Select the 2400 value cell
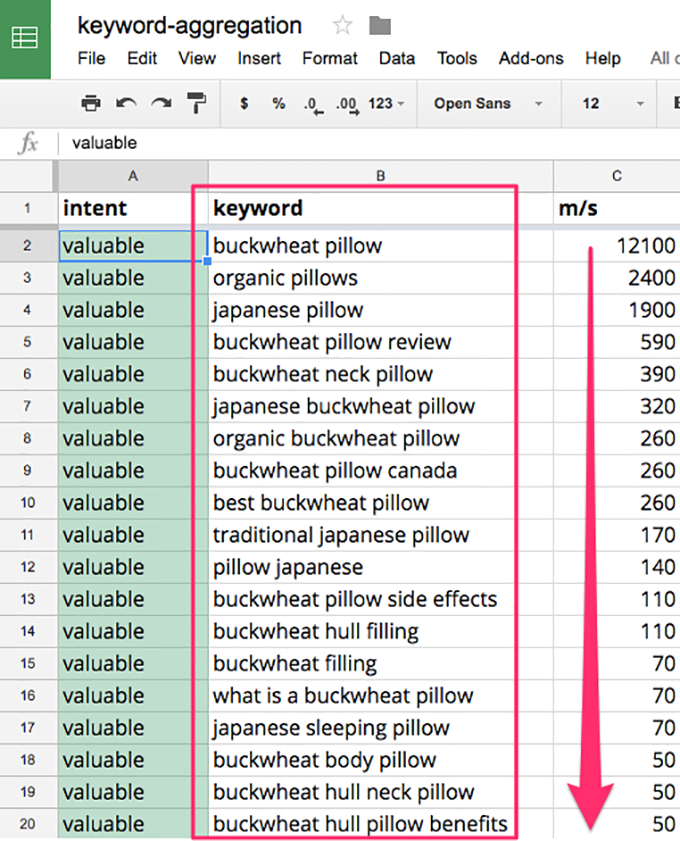Image resolution: width=680 pixels, height=841 pixels. pyautogui.click(x=617, y=278)
